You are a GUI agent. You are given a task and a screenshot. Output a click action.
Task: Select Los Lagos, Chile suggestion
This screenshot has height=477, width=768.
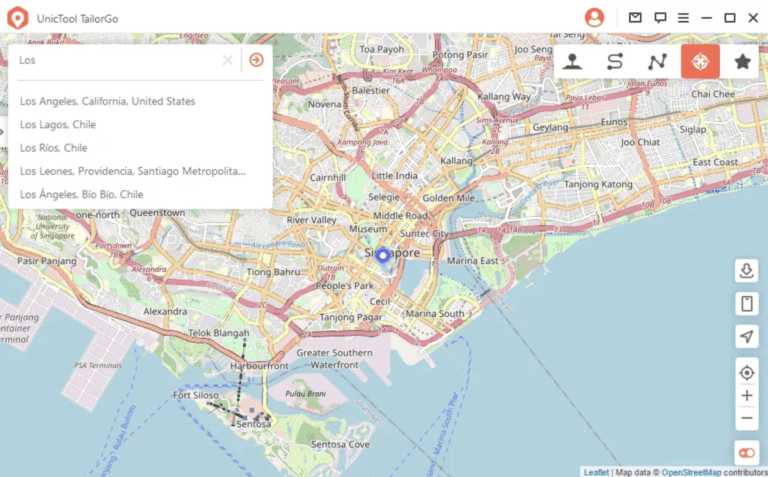tap(58, 124)
